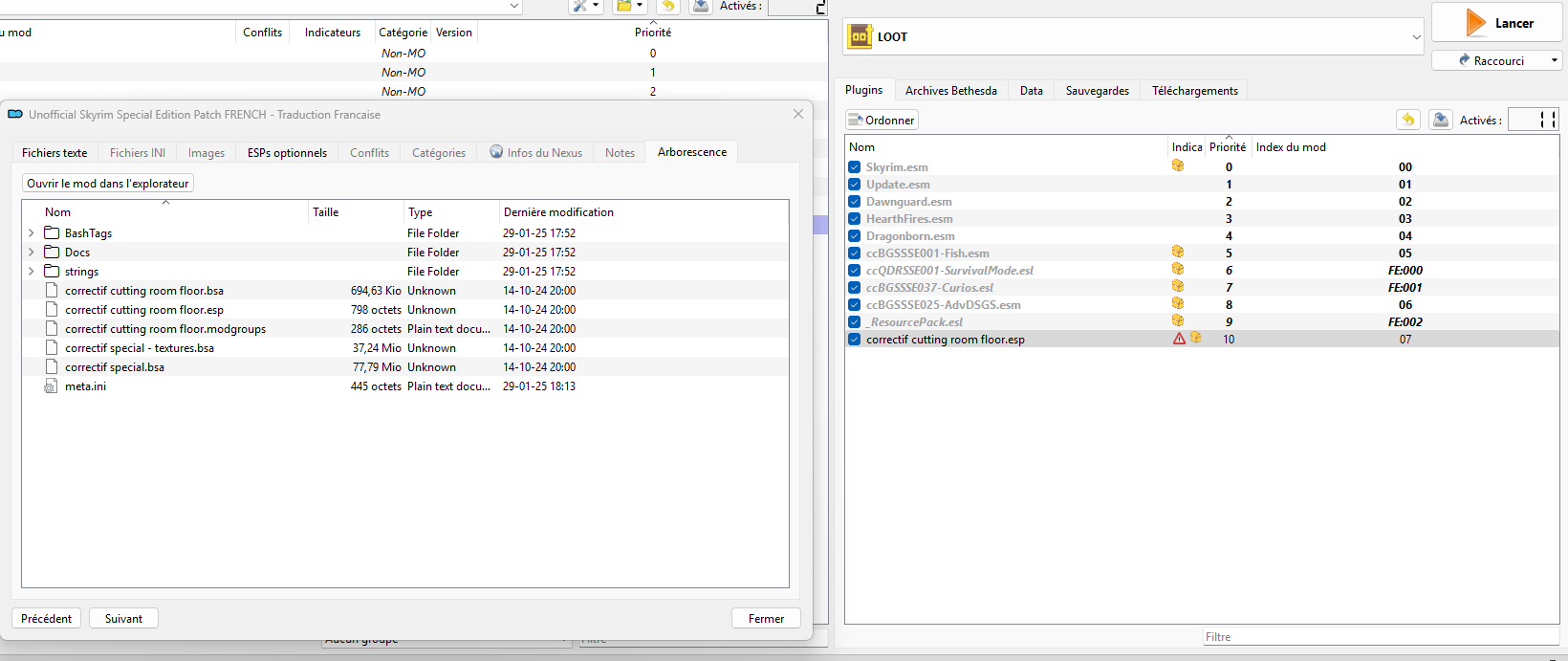Click the Nexus globe icon on Infos du Nexus tab
Screen dimensions: 1568x661
pyautogui.click(x=496, y=151)
